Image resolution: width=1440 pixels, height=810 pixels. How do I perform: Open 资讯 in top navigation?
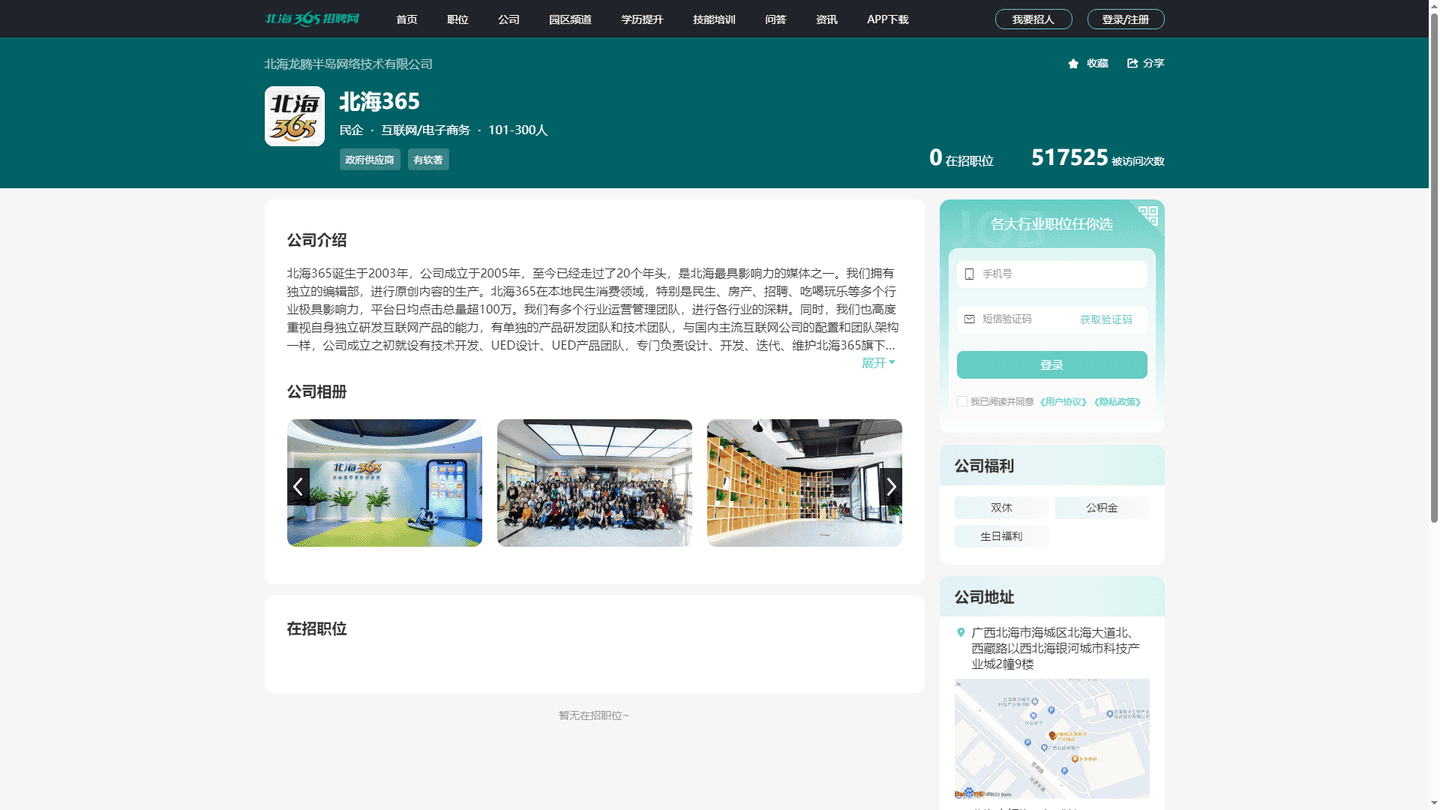[826, 19]
